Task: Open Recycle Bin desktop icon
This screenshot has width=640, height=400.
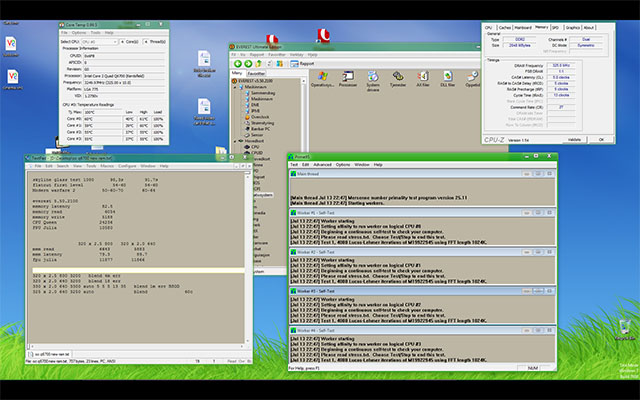Action: (x=625, y=330)
